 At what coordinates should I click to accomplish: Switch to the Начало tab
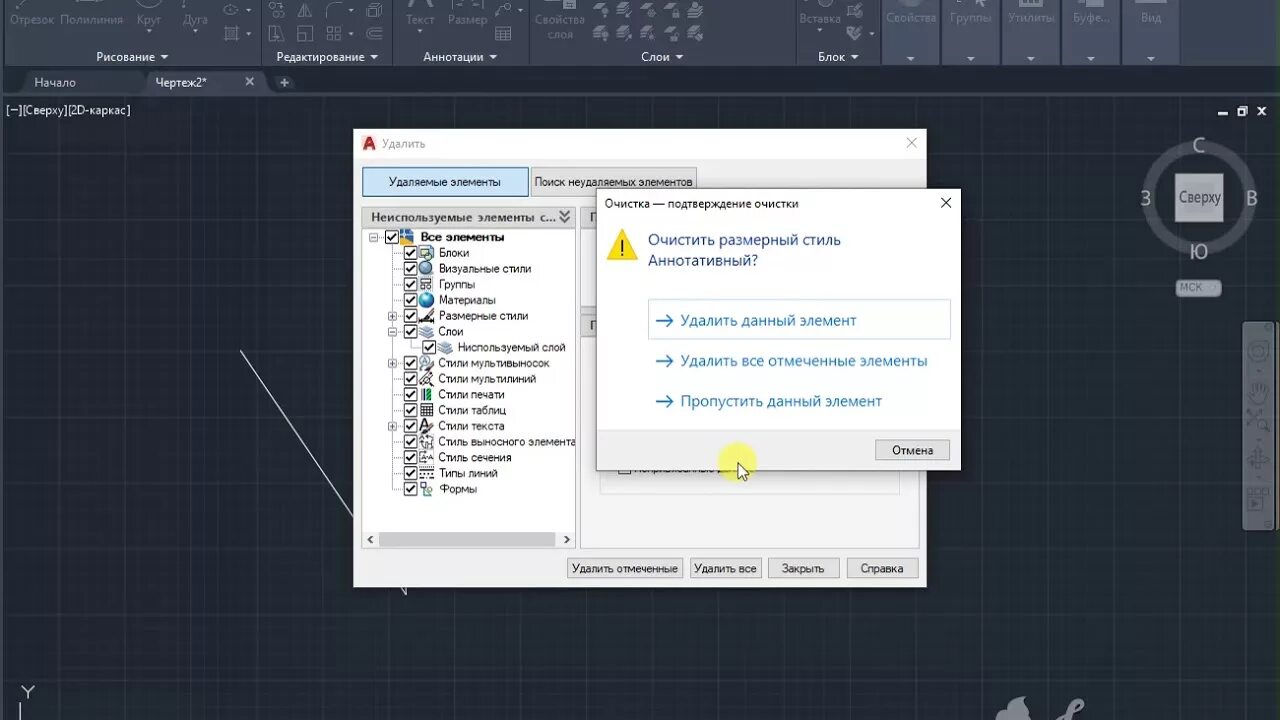coord(55,82)
